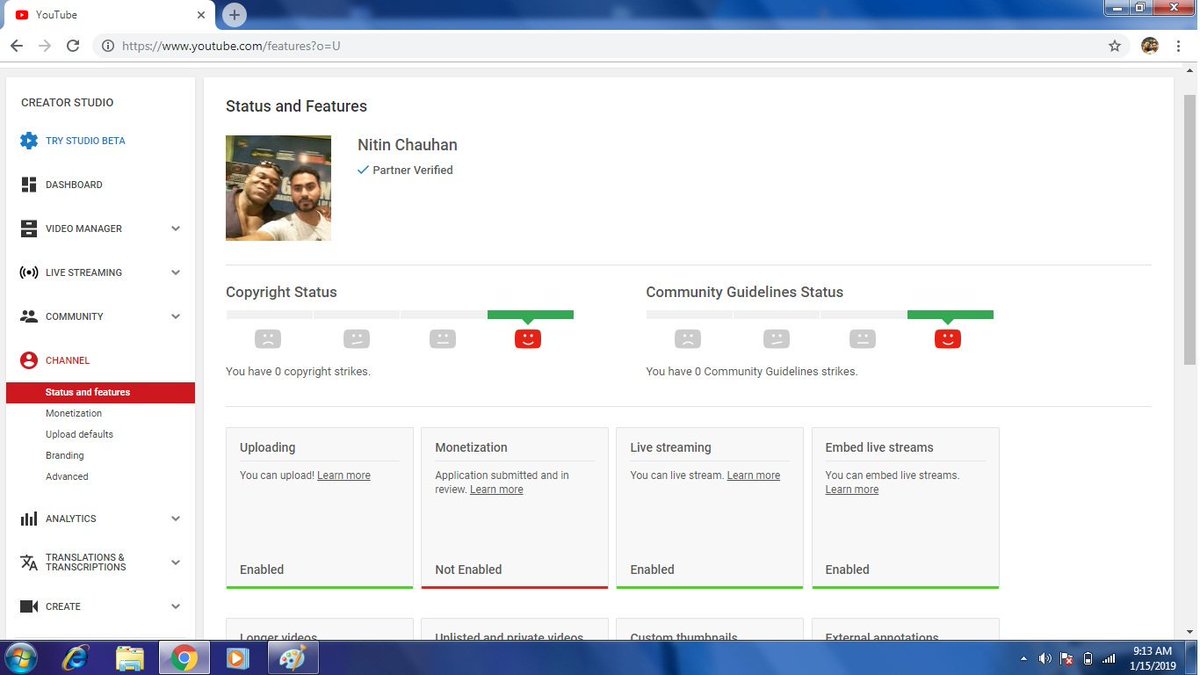Expand the Live Streaming section

tap(176, 273)
